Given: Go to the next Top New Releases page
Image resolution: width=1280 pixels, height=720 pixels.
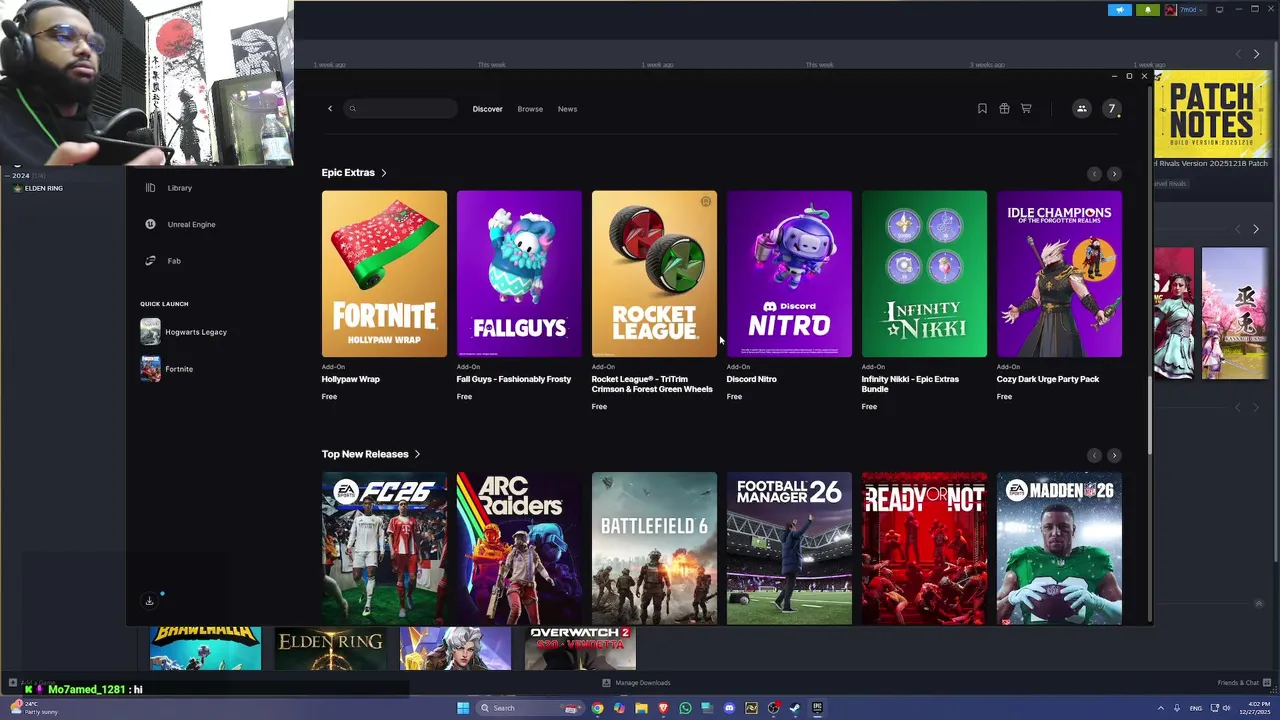Looking at the screenshot, I should pos(1114,455).
